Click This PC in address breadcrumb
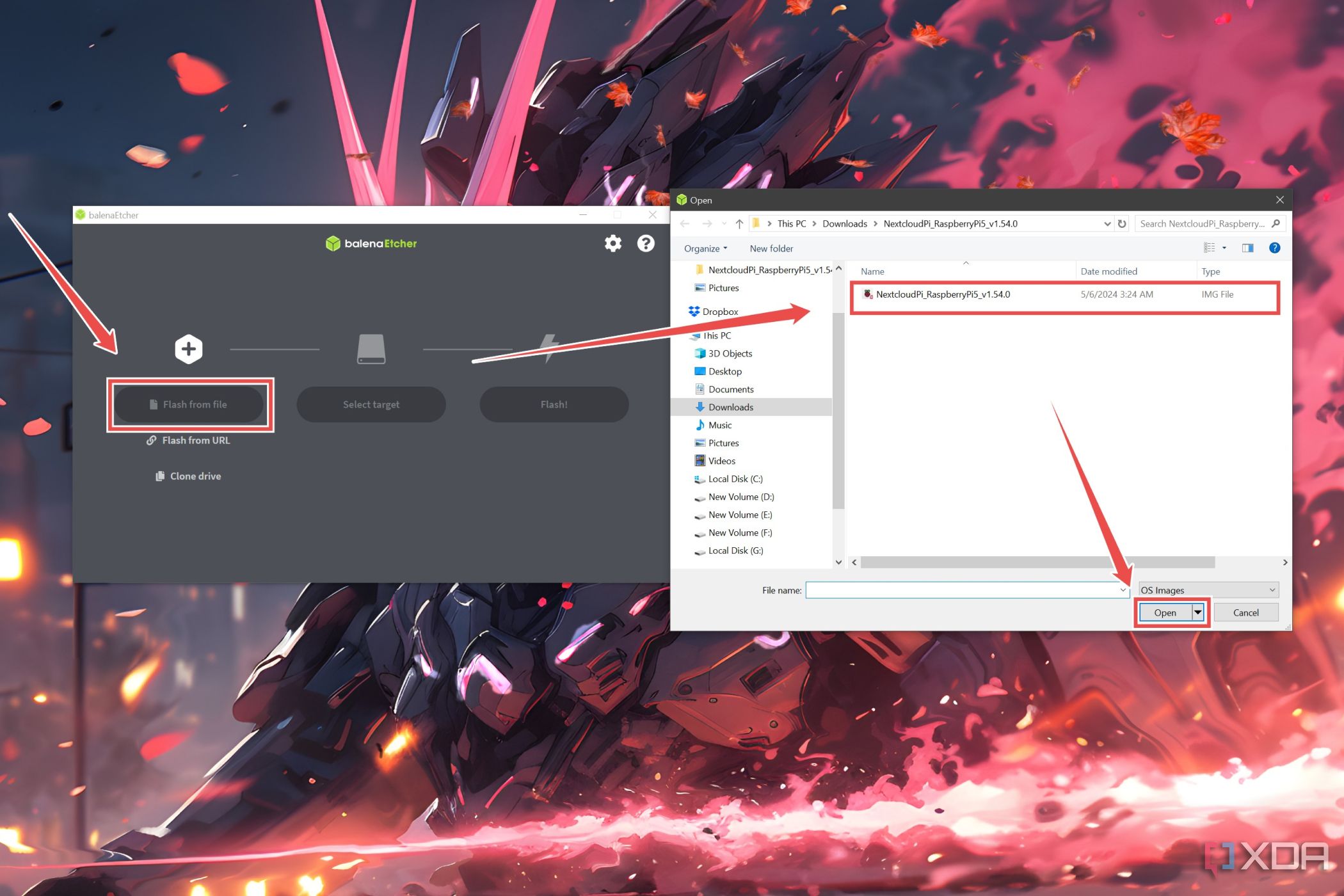The image size is (1344, 896). (x=792, y=223)
